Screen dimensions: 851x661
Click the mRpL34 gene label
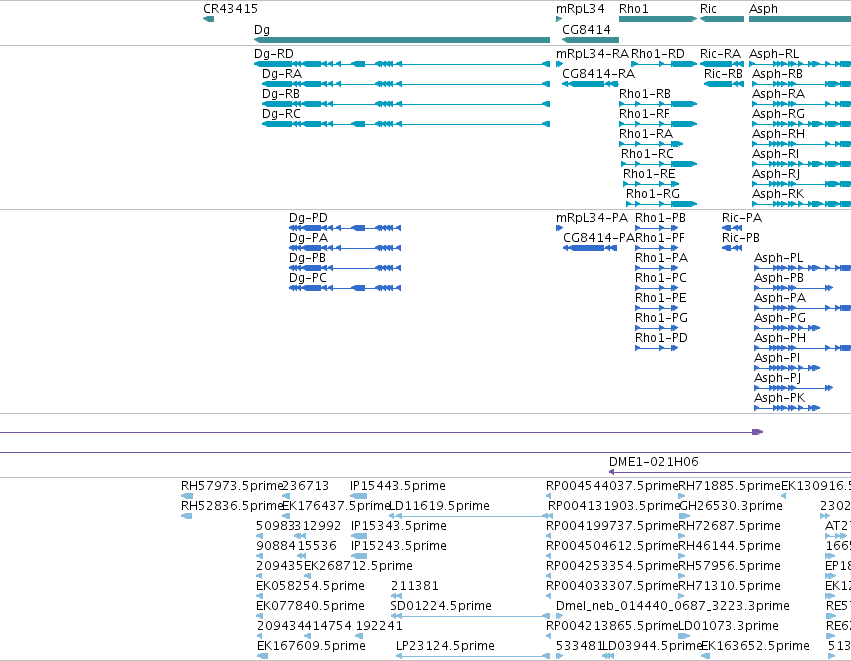(x=580, y=9)
